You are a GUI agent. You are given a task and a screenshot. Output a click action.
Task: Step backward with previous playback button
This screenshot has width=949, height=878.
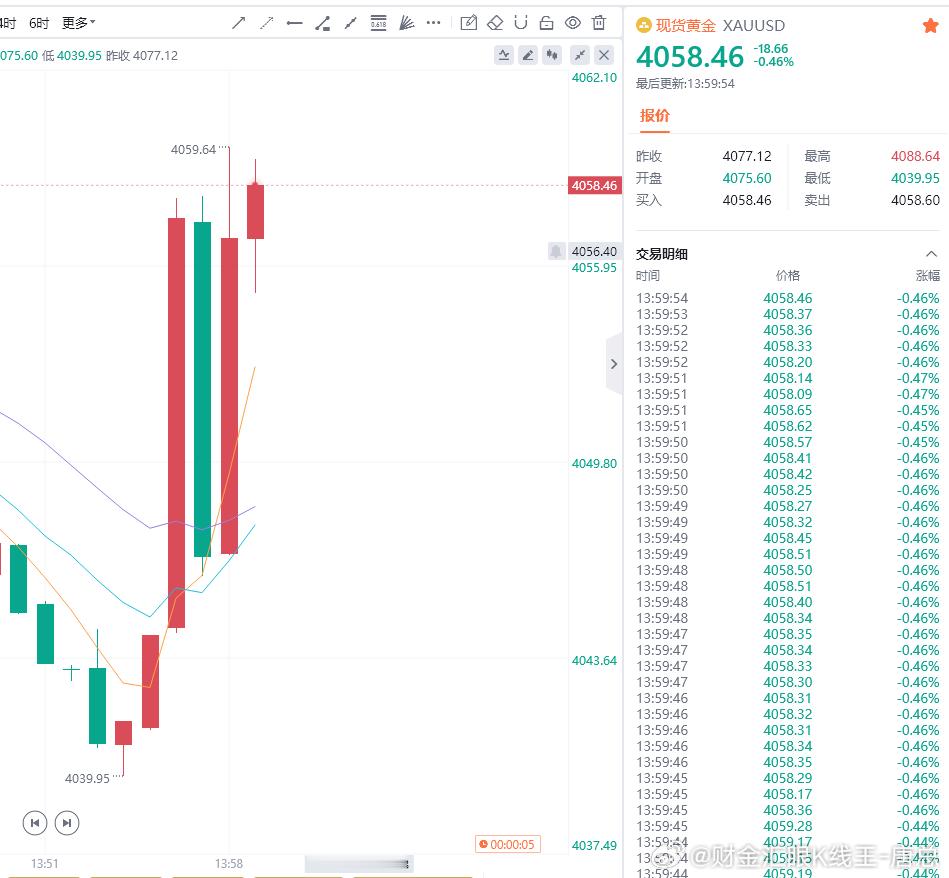tap(35, 822)
